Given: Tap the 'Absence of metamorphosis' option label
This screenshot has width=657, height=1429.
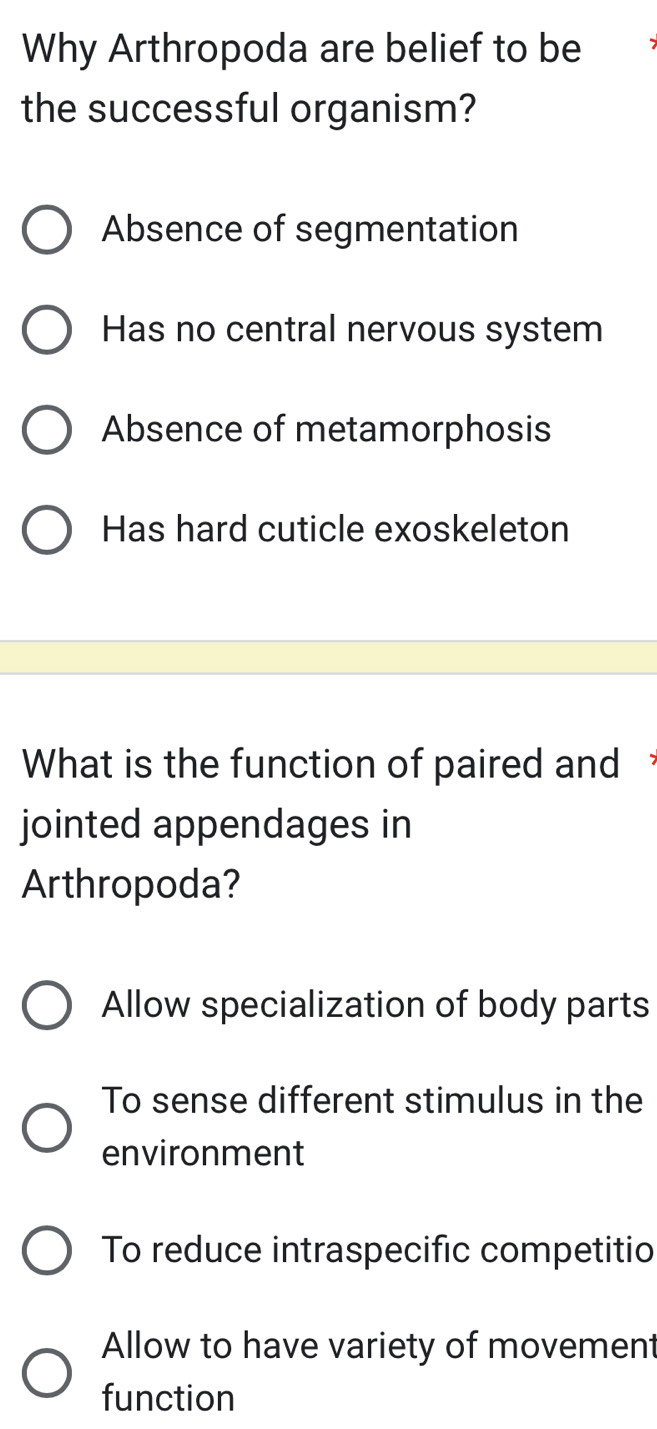Looking at the screenshot, I should point(326,430).
